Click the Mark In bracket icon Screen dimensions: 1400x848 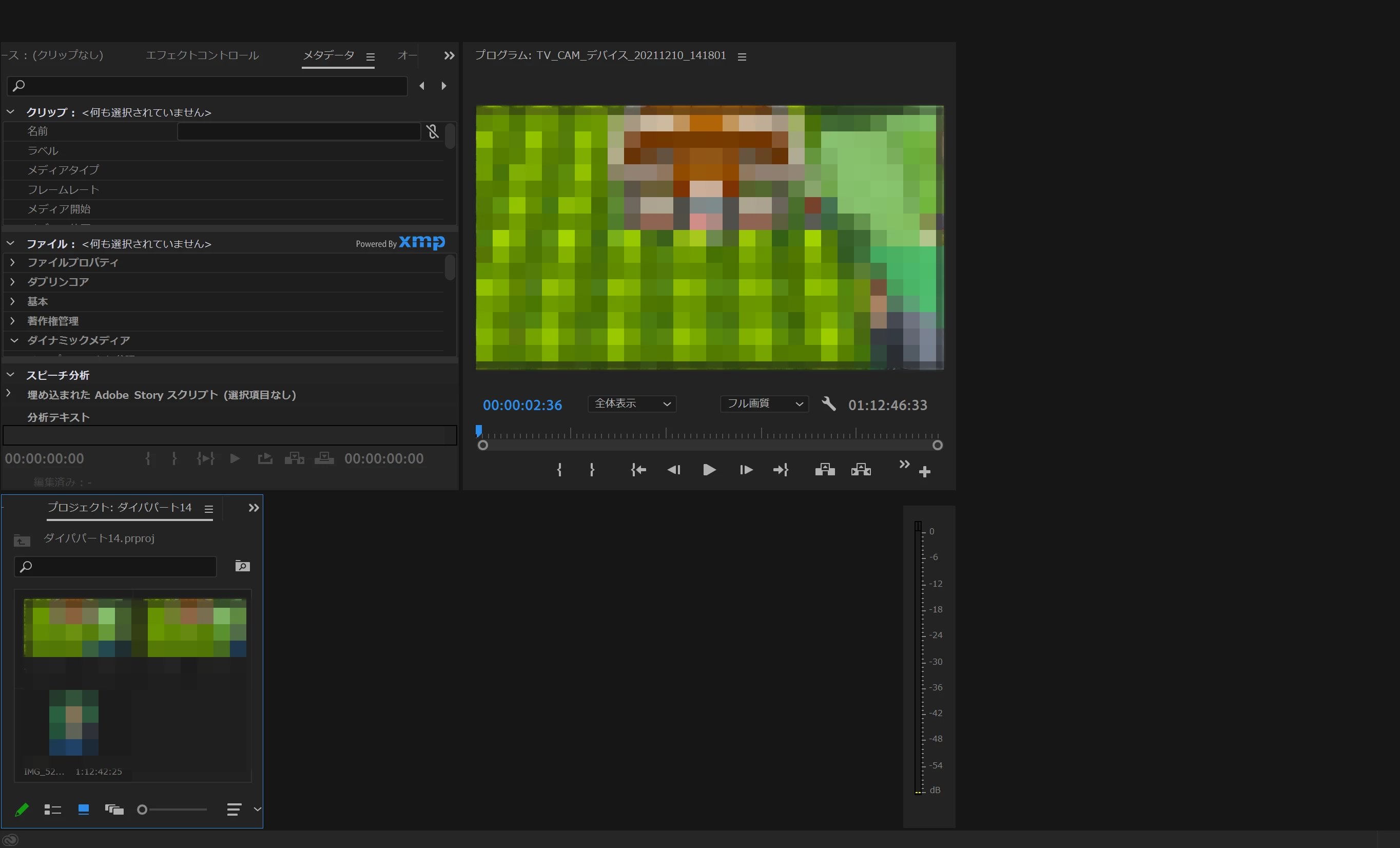point(559,470)
